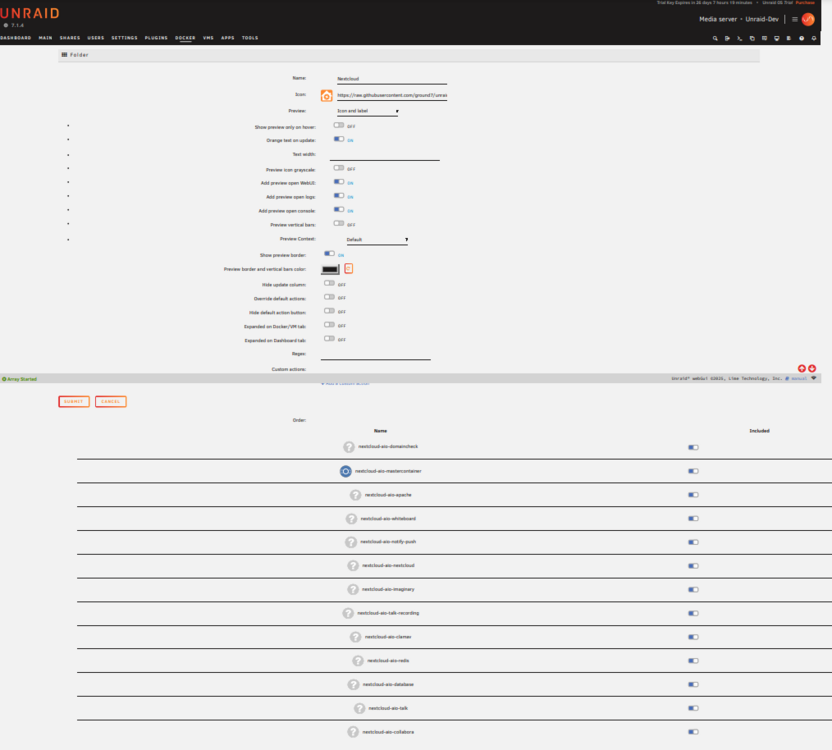The image size is (832, 750).
Task: Toggle Expanded on Dashboard tab switch
Action: click(329, 339)
